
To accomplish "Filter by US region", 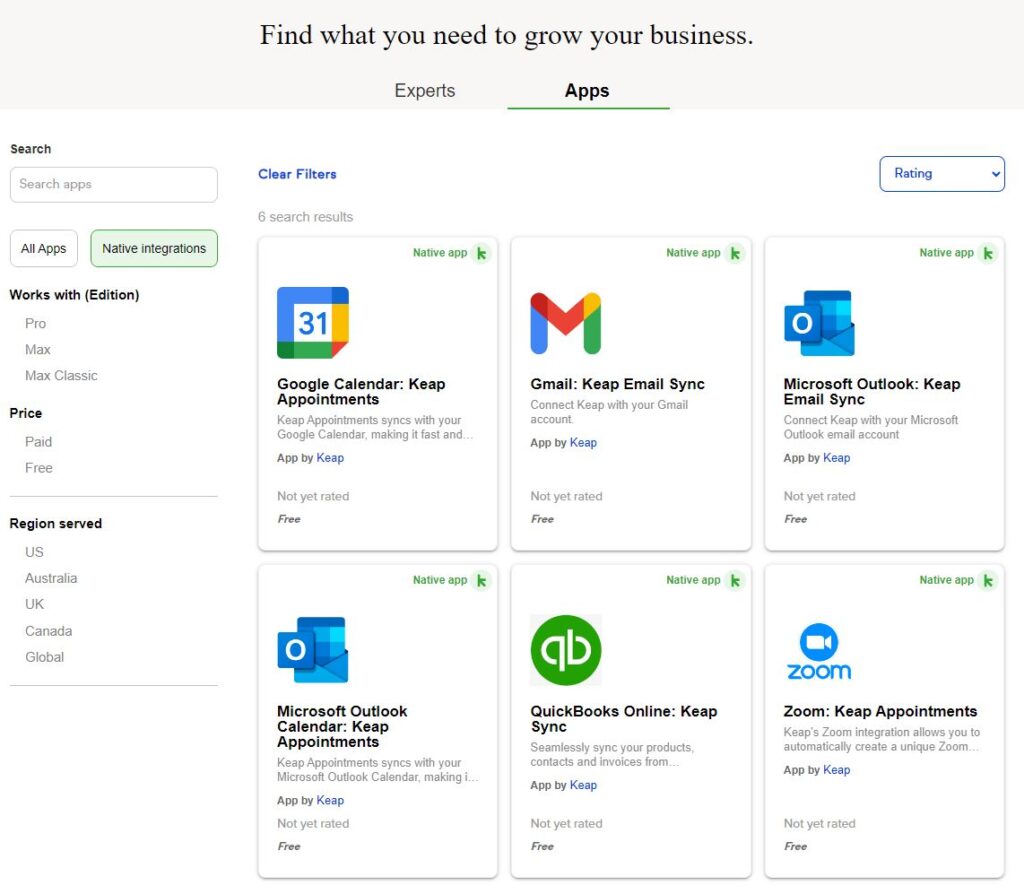I will click(34, 552).
